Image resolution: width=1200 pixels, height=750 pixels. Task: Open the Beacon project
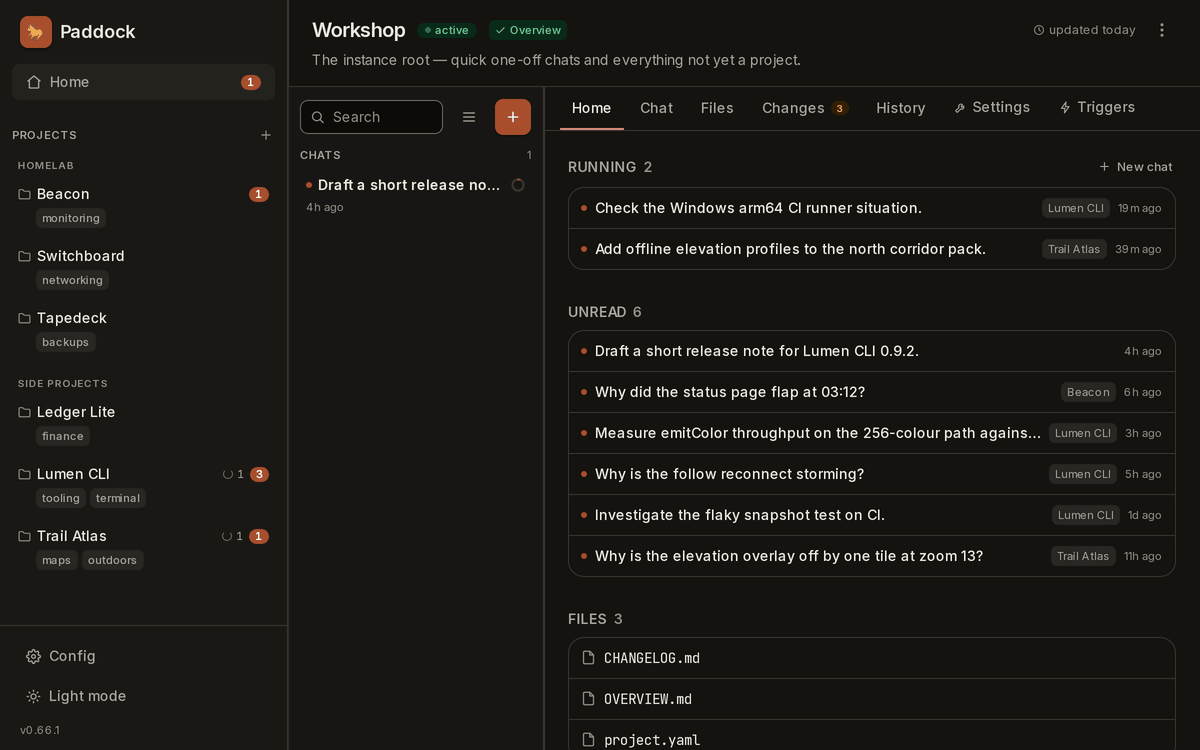click(63, 194)
